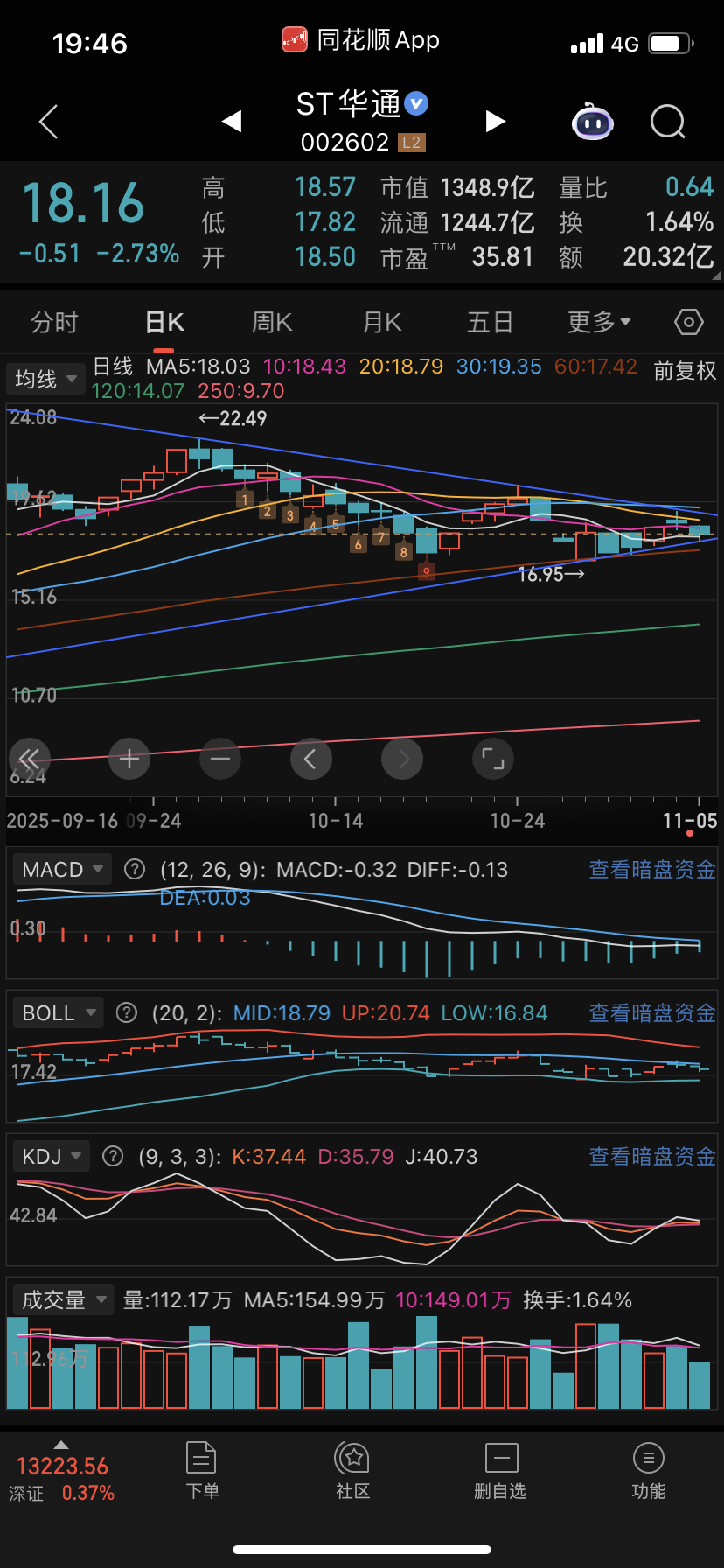The height and width of the screenshot is (1568, 724).
Task: Tap market cap value 1348.9亿
Action: (x=487, y=187)
